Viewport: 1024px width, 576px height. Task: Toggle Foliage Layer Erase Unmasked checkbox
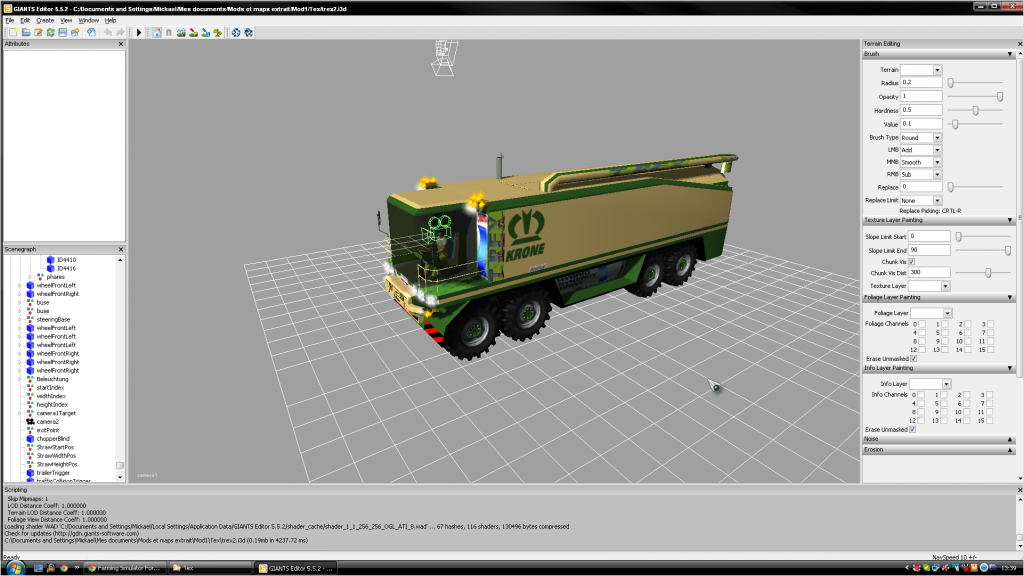click(914, 359)
